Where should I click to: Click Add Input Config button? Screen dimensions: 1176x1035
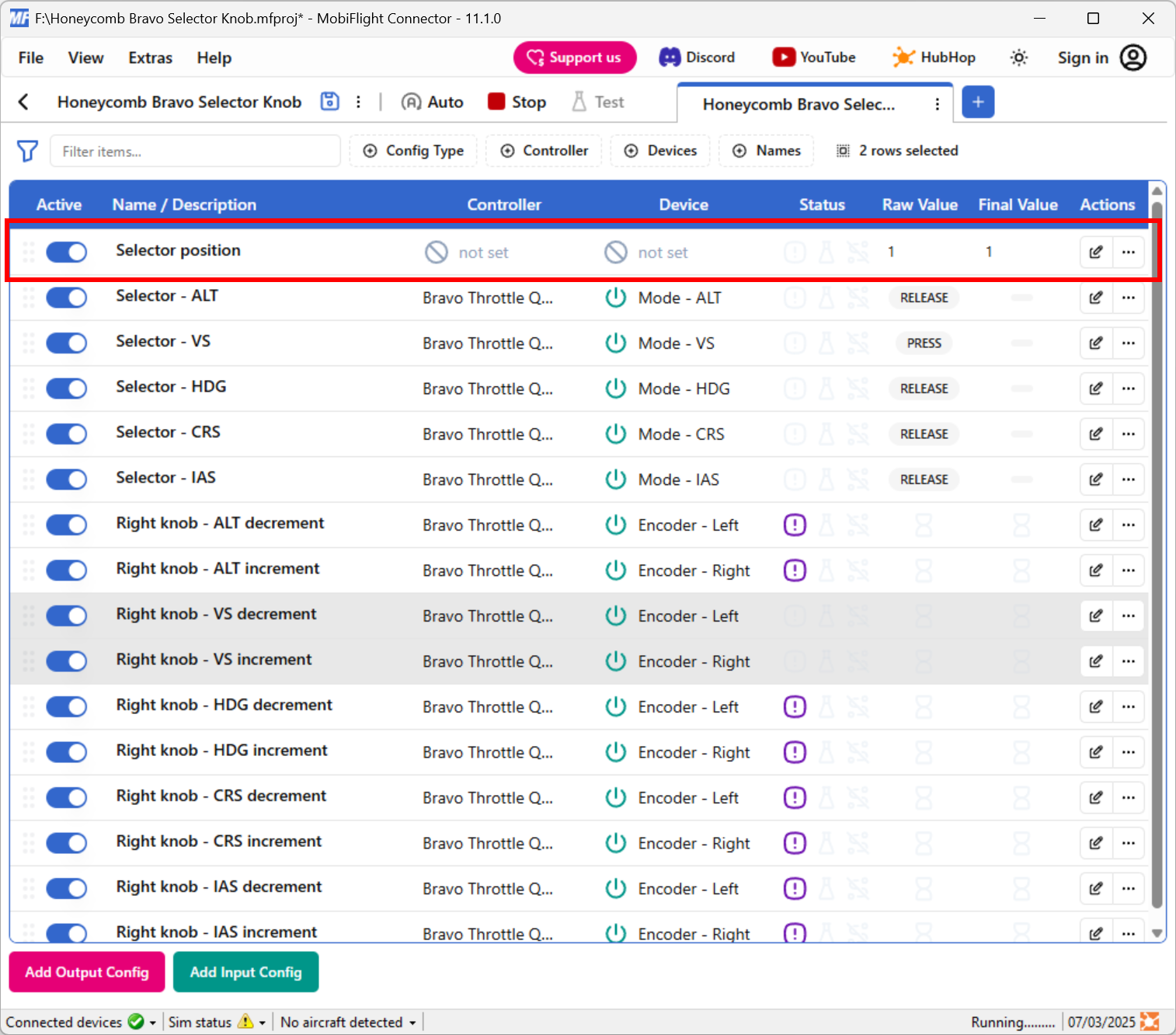click(245, 972)
